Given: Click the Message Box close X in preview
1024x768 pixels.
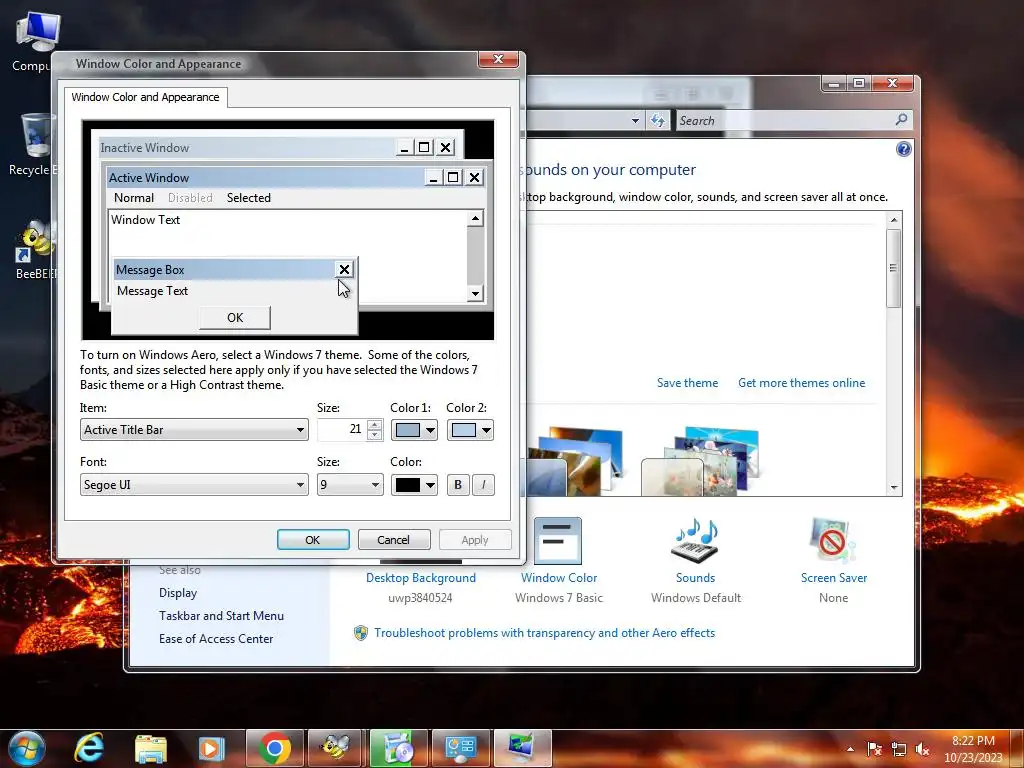Looking at the screenshot, I should (344, 269).
